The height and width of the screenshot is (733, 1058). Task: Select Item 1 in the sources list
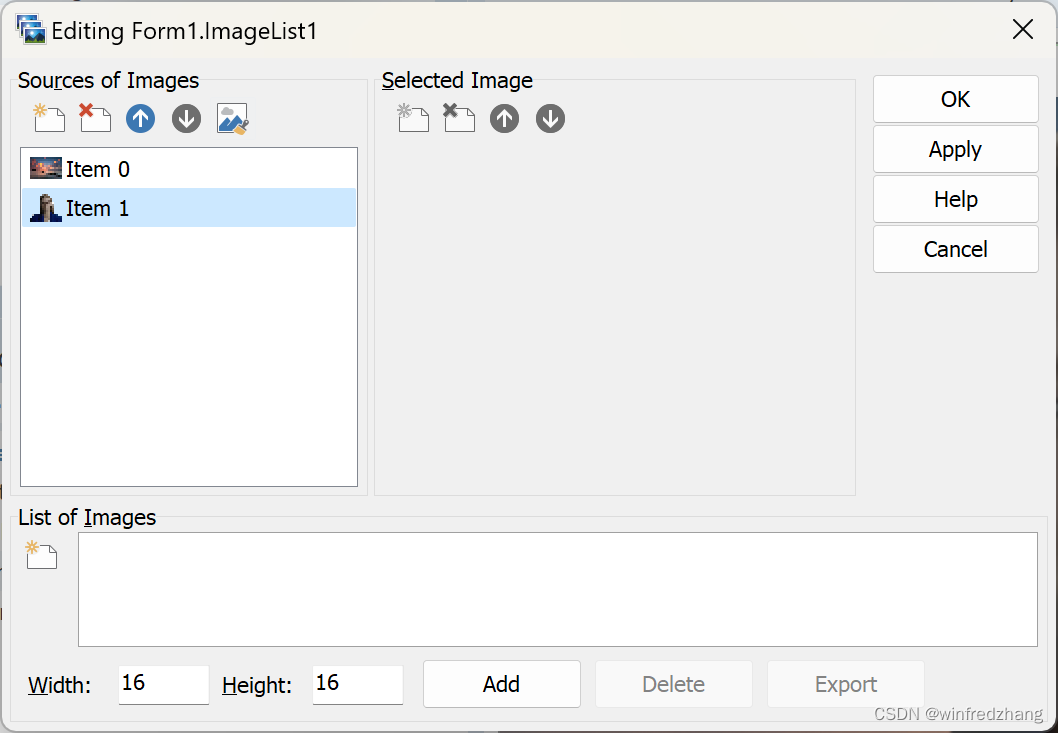coord(98,208)
